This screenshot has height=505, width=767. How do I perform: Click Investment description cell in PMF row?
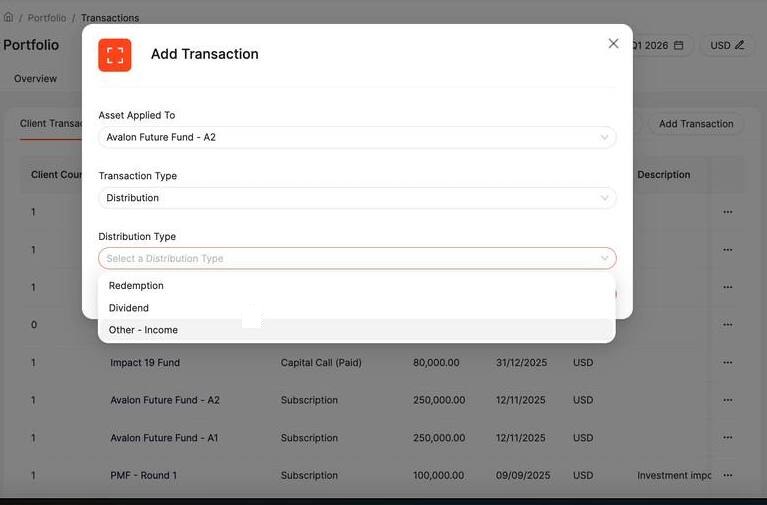[x=674, y=475]
